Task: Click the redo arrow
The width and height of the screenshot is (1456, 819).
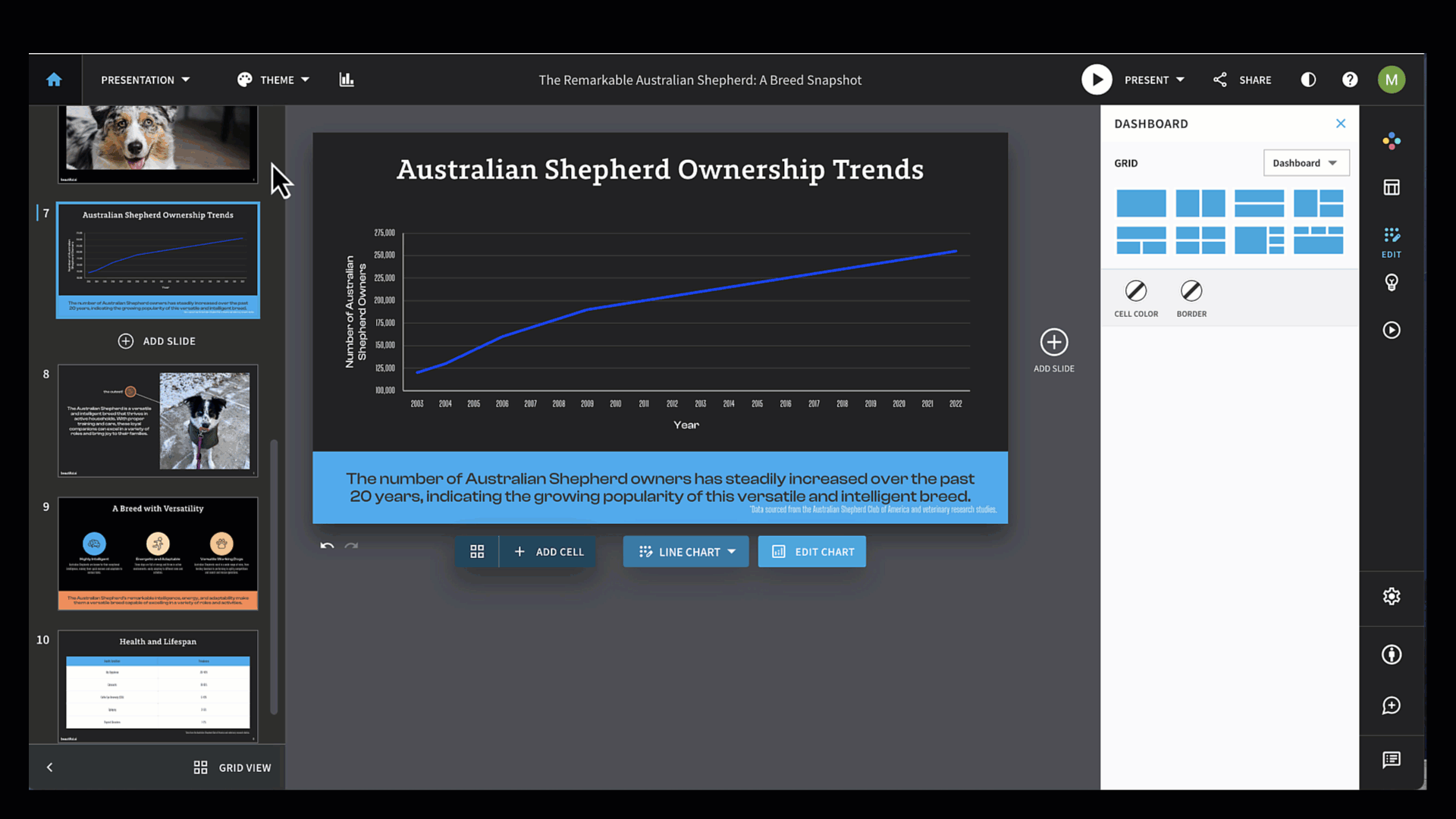Action: [351, 546]
